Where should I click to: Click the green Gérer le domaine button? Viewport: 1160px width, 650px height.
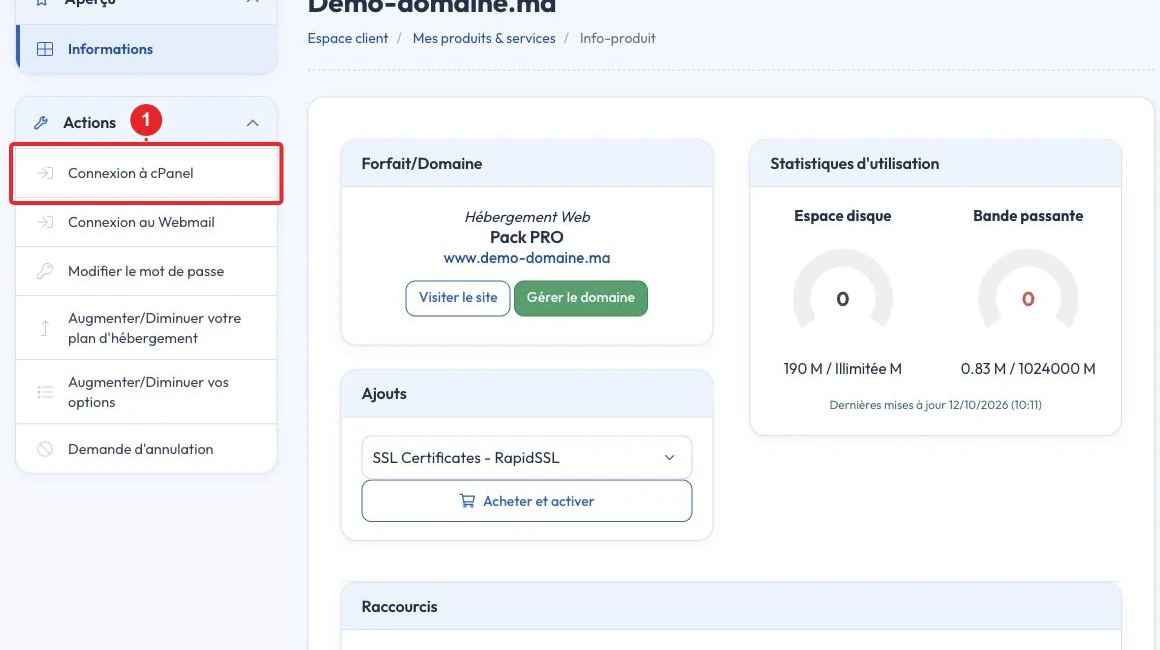coord(581,298)
